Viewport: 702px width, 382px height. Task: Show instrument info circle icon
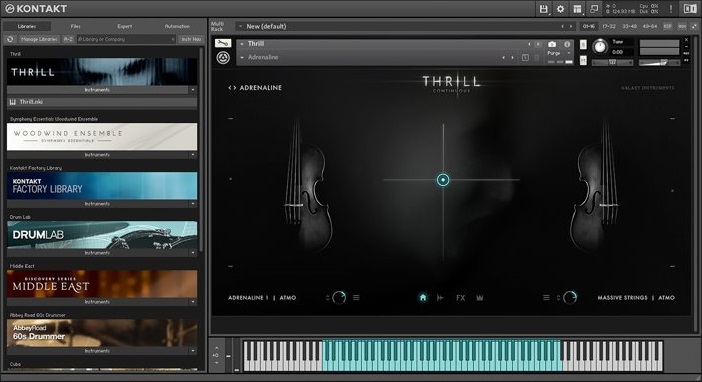[567, 44]
